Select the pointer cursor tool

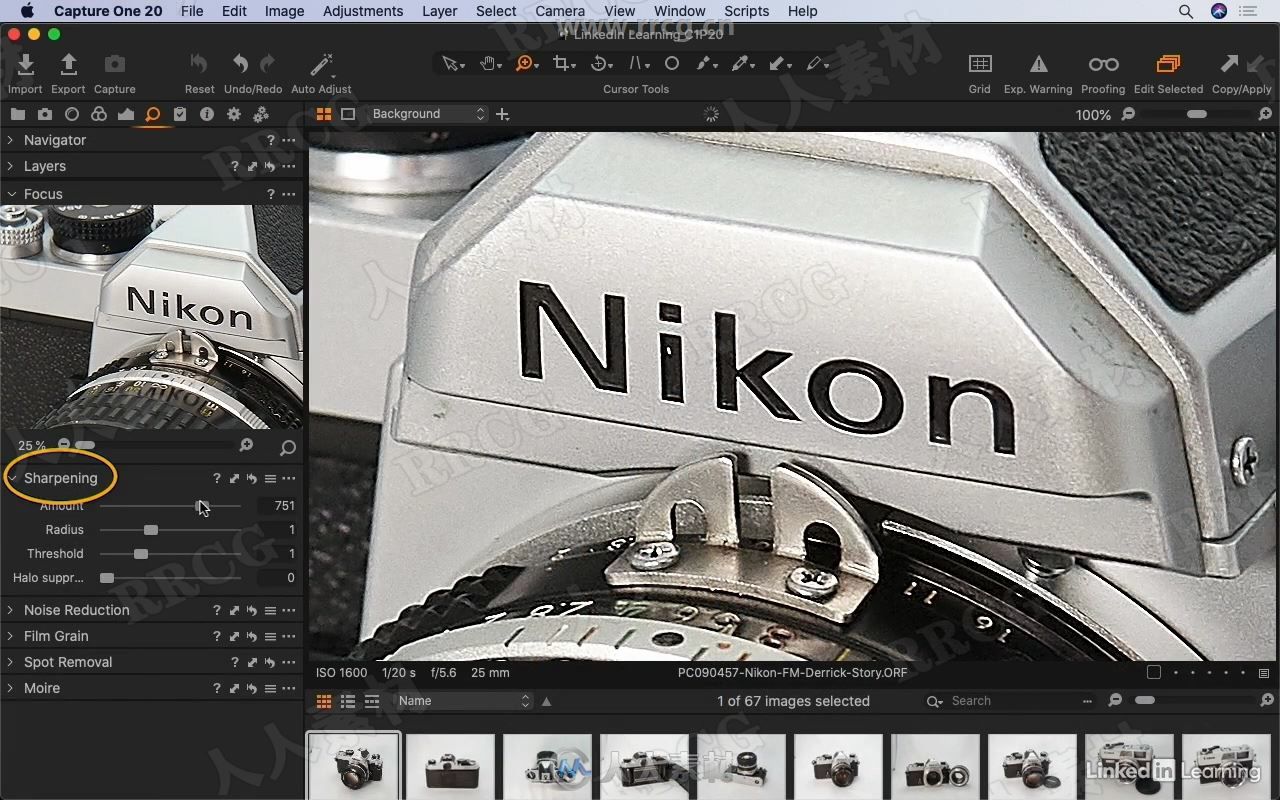coord(451,64)
